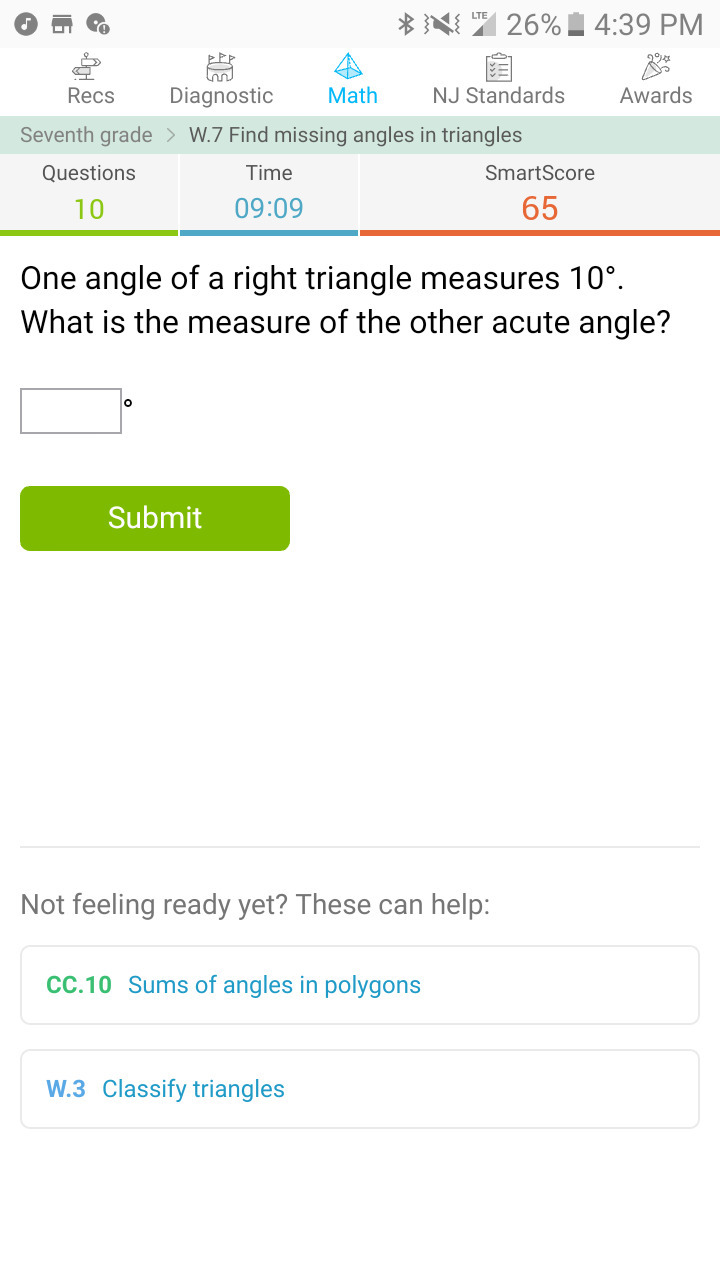Tap the music note status icon
This screenshot has height=1280, width=720.
pos(27,24)
